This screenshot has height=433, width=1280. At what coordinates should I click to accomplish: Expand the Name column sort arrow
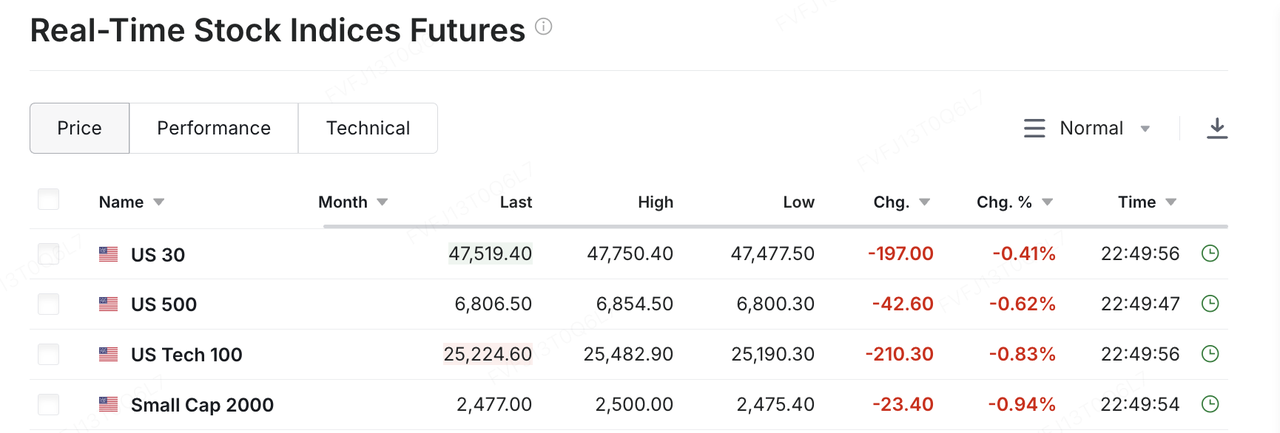pos(158,202)
